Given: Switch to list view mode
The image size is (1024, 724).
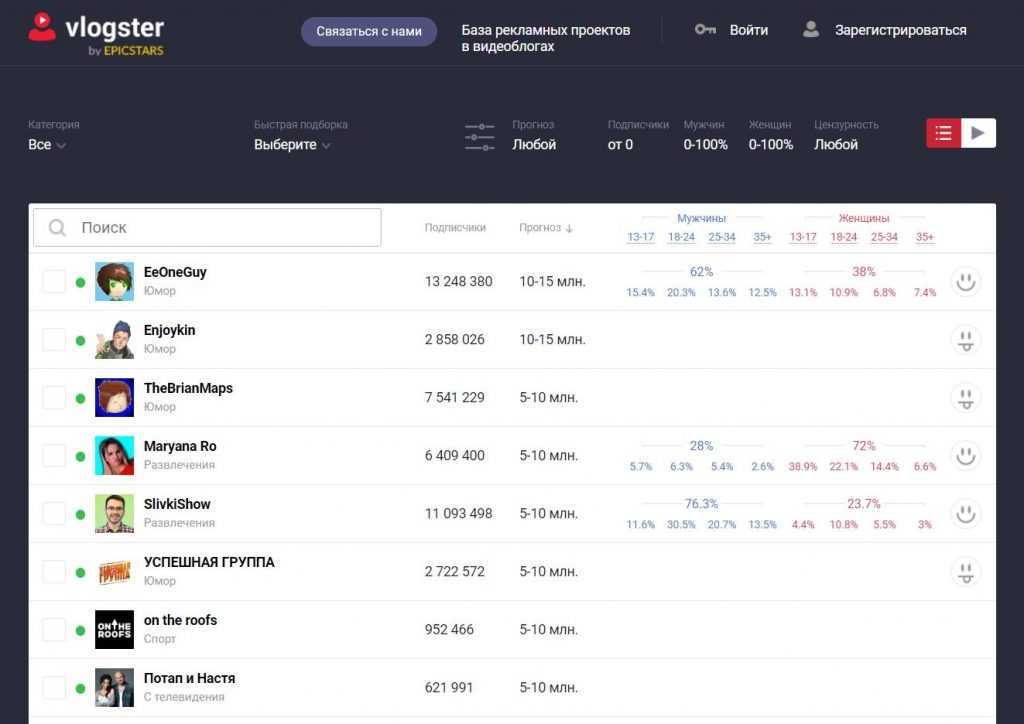Looking at the screenshot, I should (943, 133).
